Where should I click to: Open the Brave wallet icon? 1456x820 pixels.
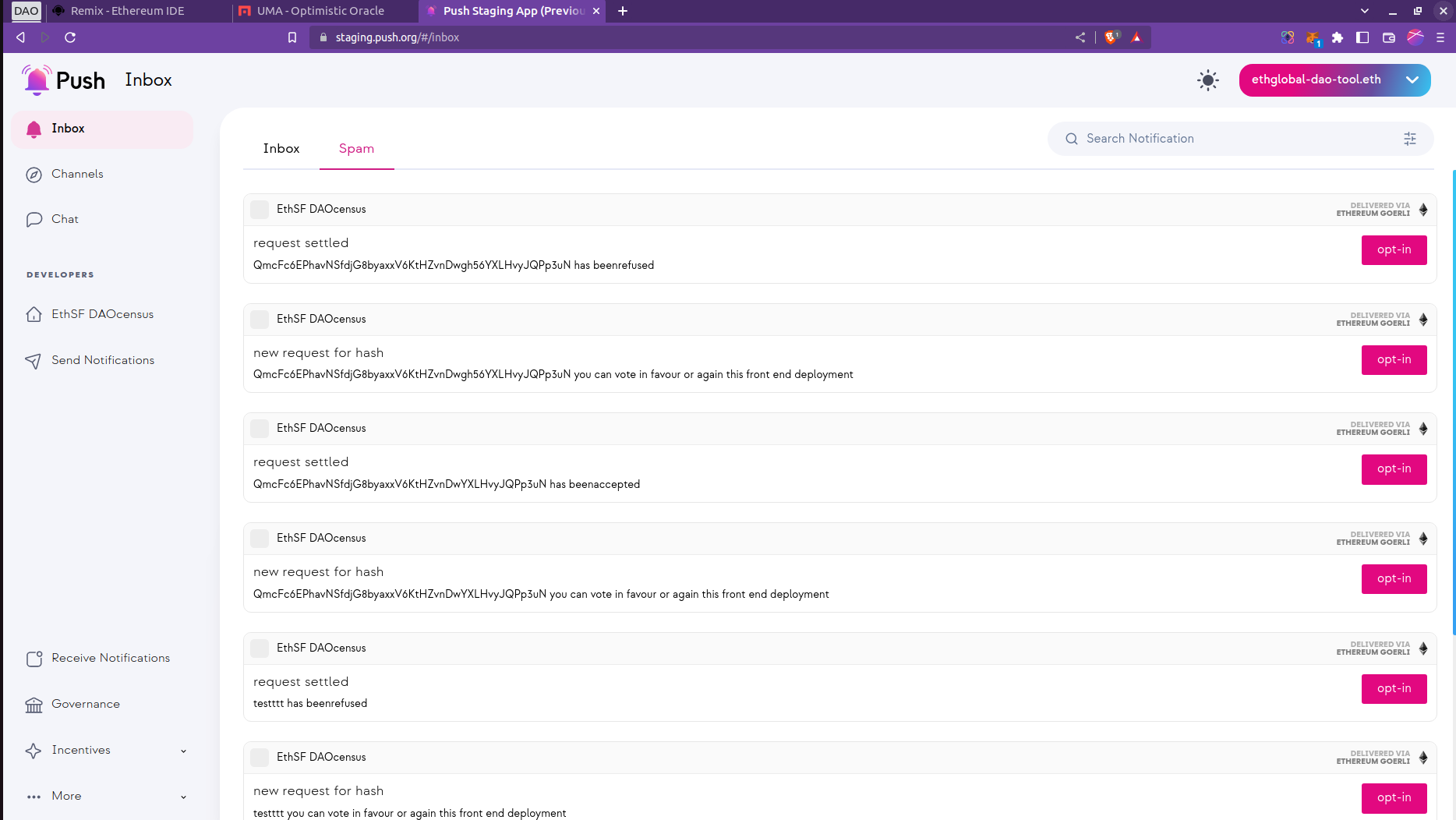(x=1389, y=37)
